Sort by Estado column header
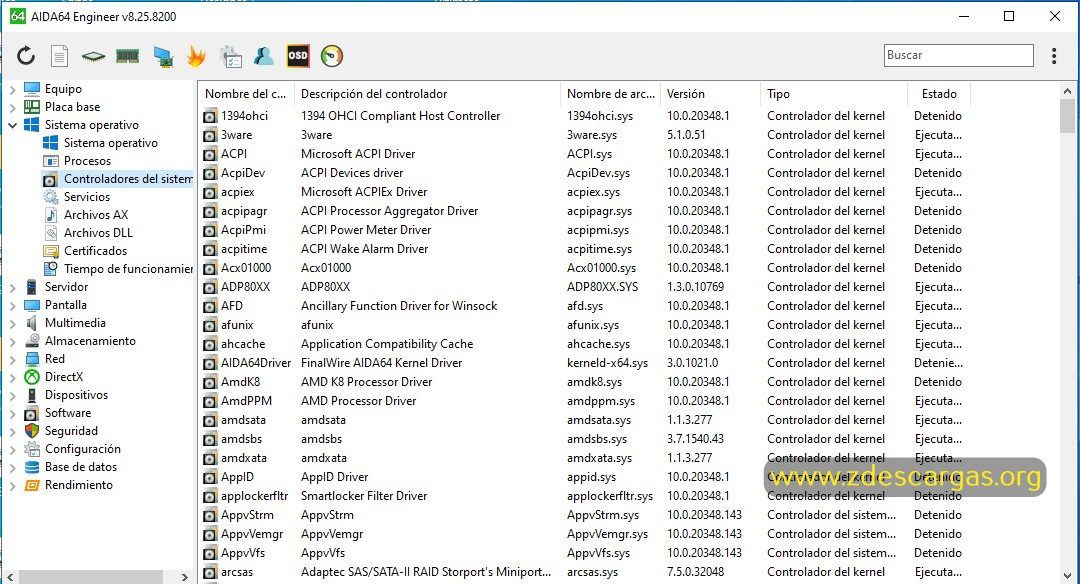1080x584 pixels. point(939,94)
